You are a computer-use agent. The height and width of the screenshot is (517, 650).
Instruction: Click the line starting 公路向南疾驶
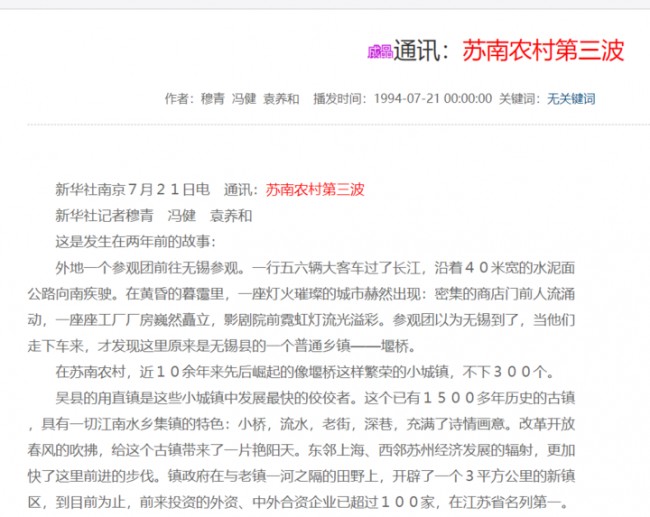pyautogui.click(x=301, y=294)
